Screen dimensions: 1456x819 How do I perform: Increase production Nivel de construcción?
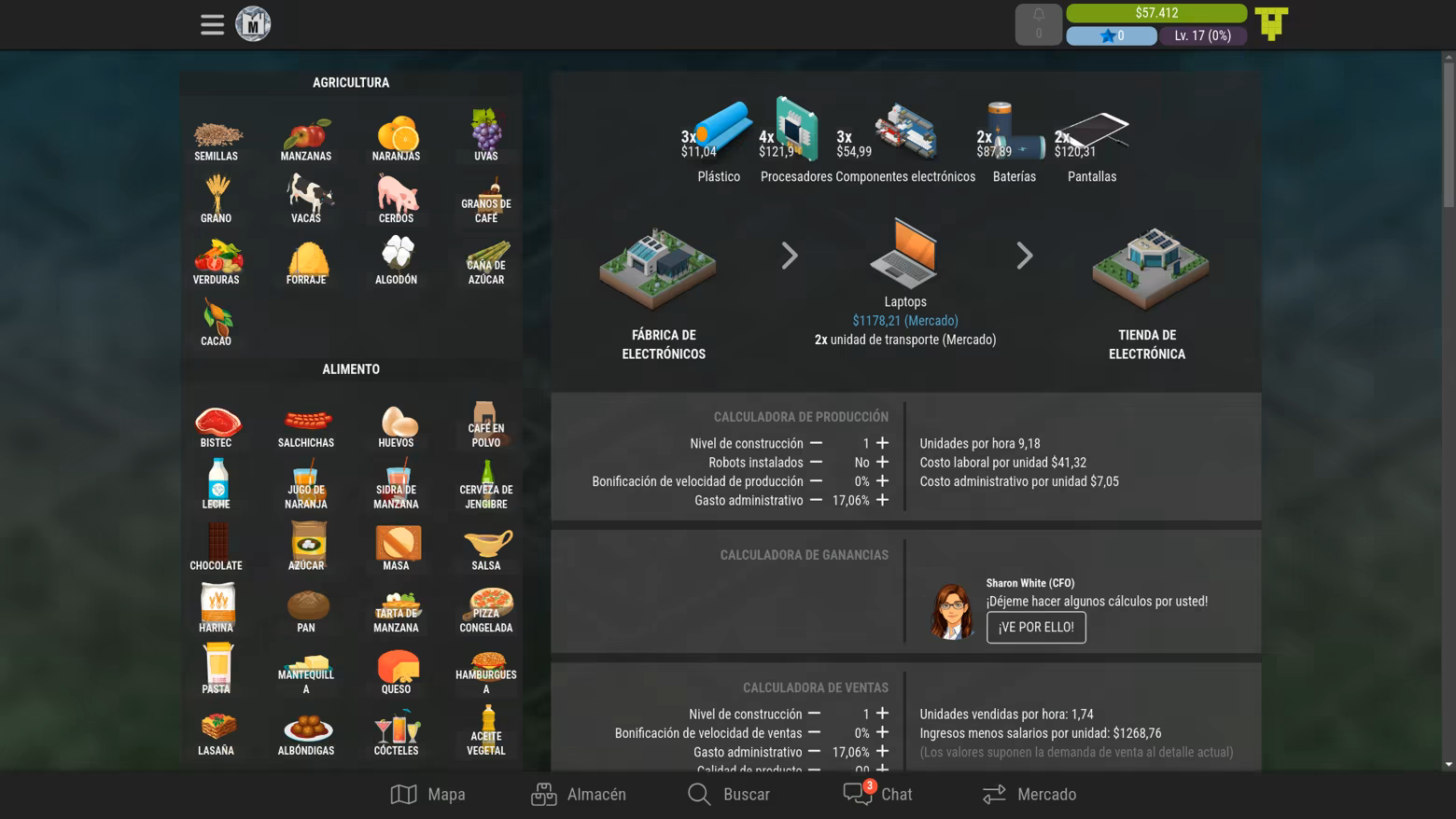(x=882, y=443)
